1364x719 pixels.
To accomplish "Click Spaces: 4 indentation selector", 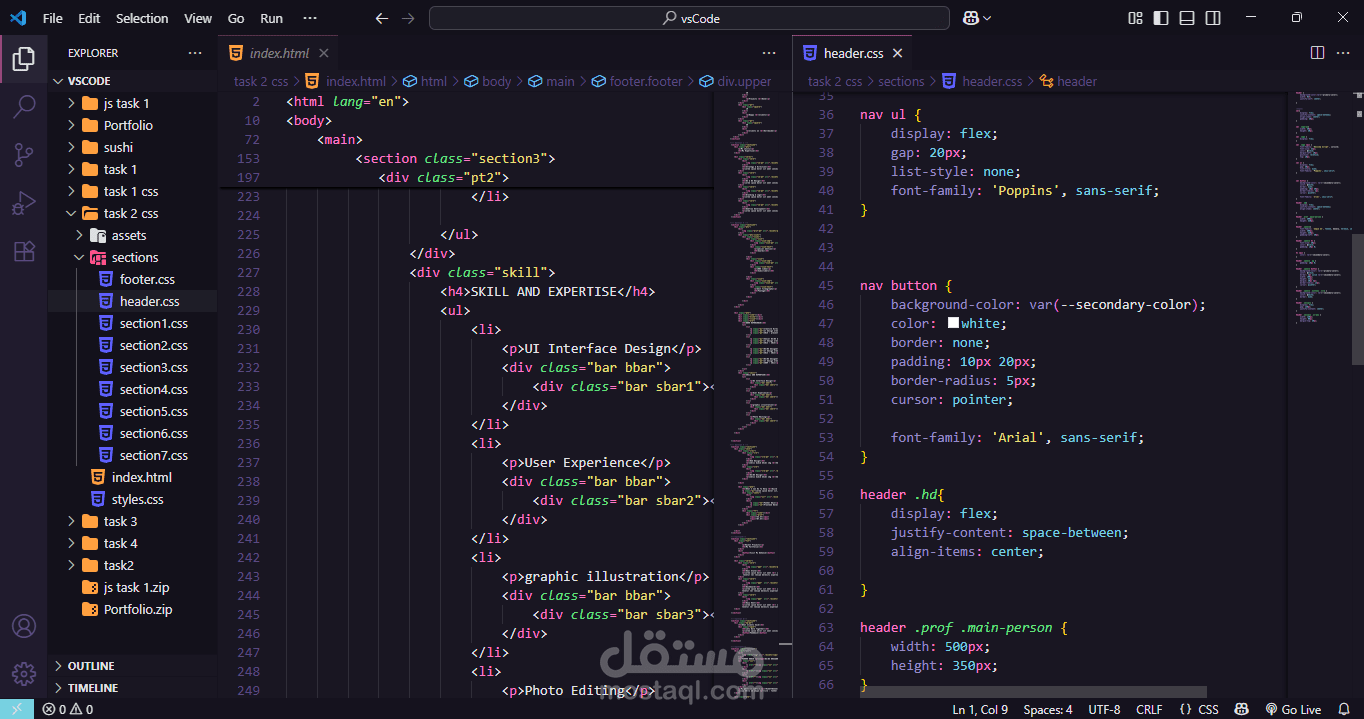I will pyautogui.click(x=1048, y=709).
